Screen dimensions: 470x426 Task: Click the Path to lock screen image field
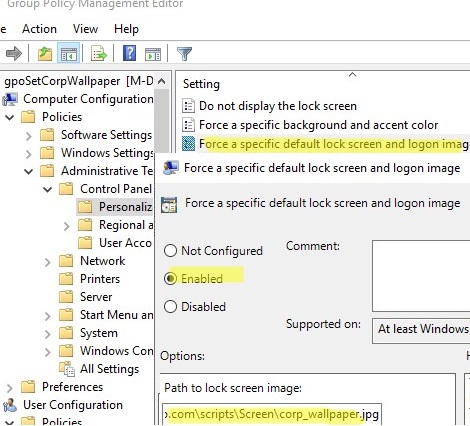[271, 414]
